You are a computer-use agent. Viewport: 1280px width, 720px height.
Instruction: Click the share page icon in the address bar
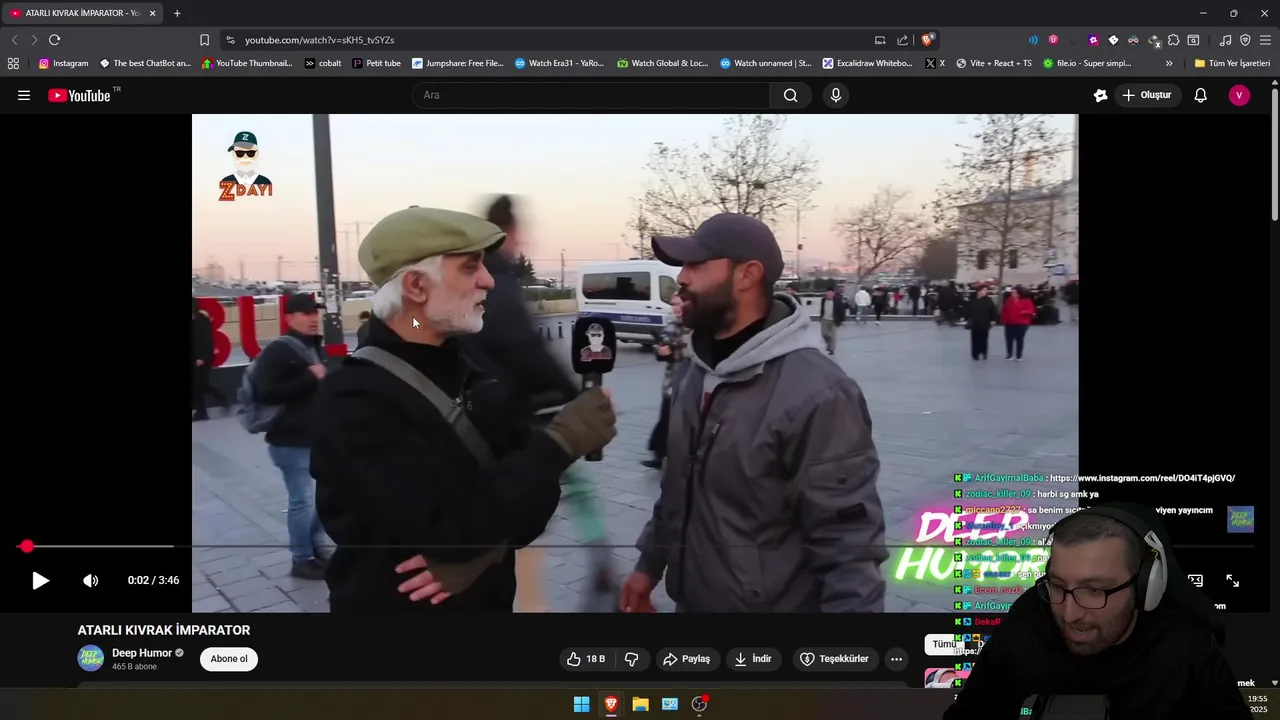coord(903,40)
